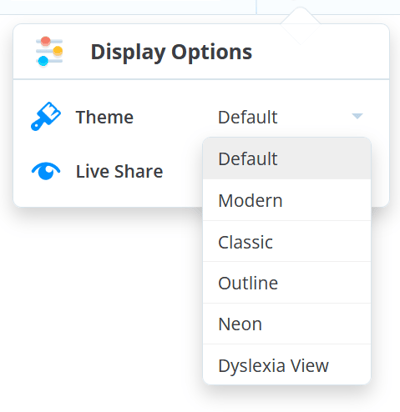Switch to the Classic theme
Viewport: 400px width, 412px height.
click(x=287, y=241)
